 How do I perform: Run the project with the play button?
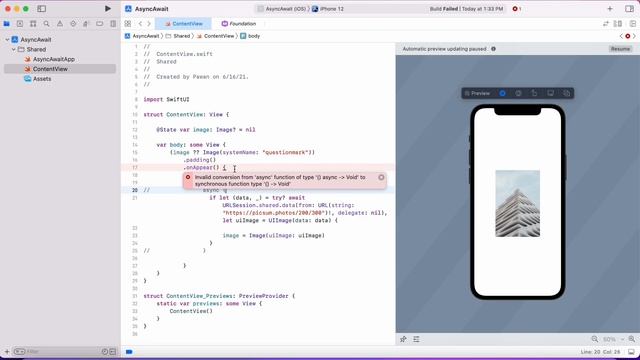pos(108,9)
